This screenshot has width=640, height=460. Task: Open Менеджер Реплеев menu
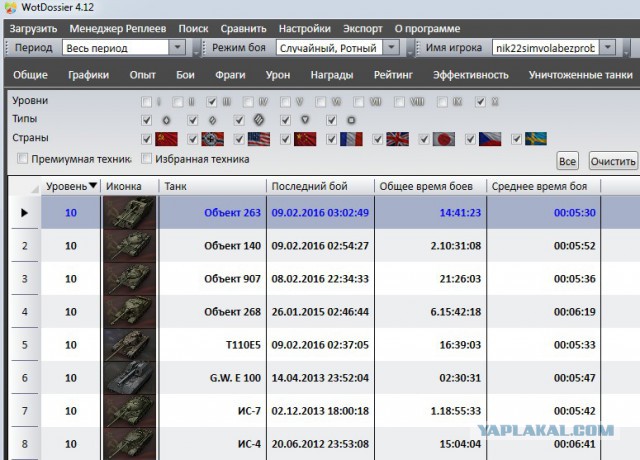[x=118, y=29]
